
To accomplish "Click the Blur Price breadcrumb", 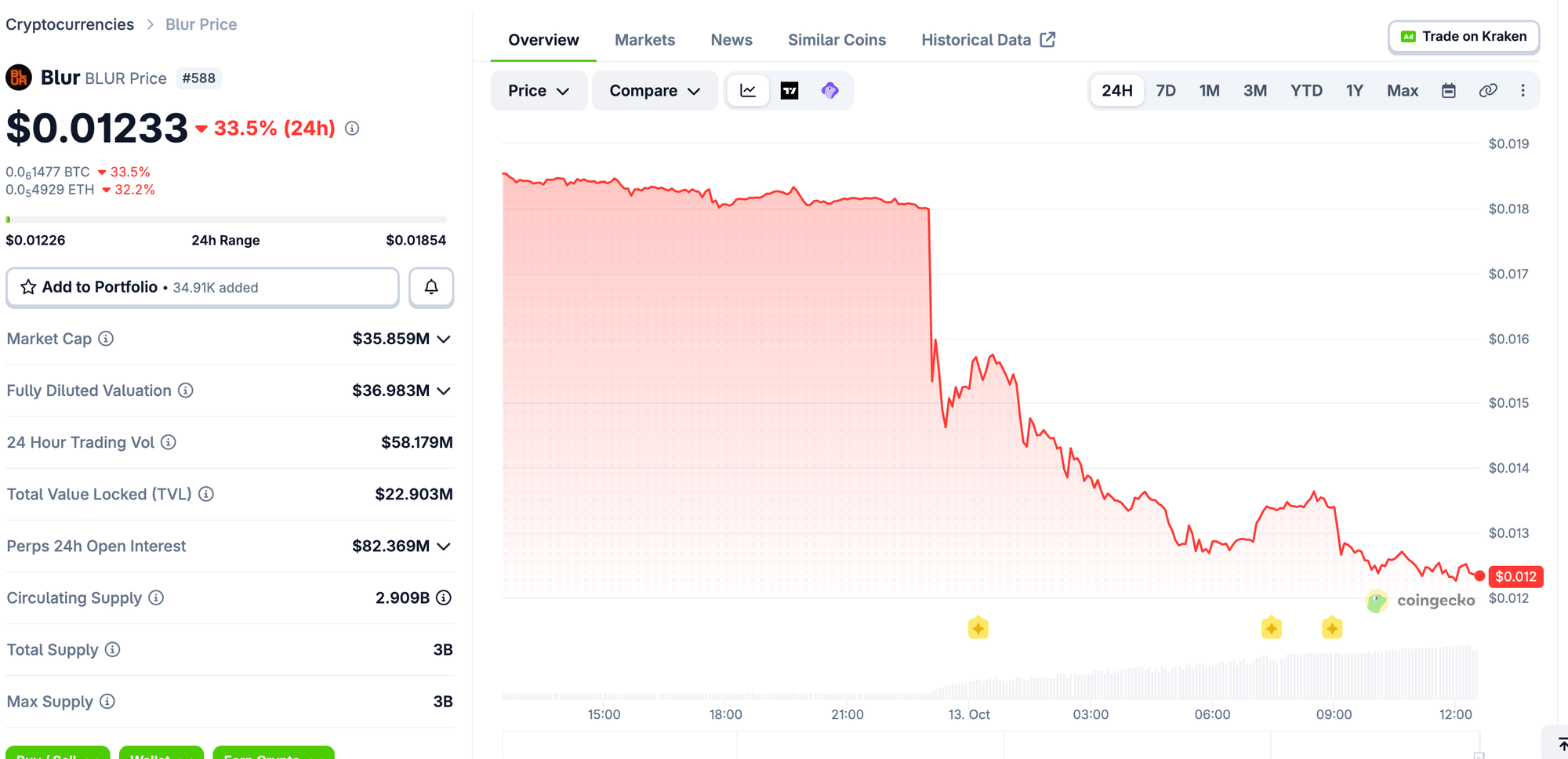I will click(201, 24).
